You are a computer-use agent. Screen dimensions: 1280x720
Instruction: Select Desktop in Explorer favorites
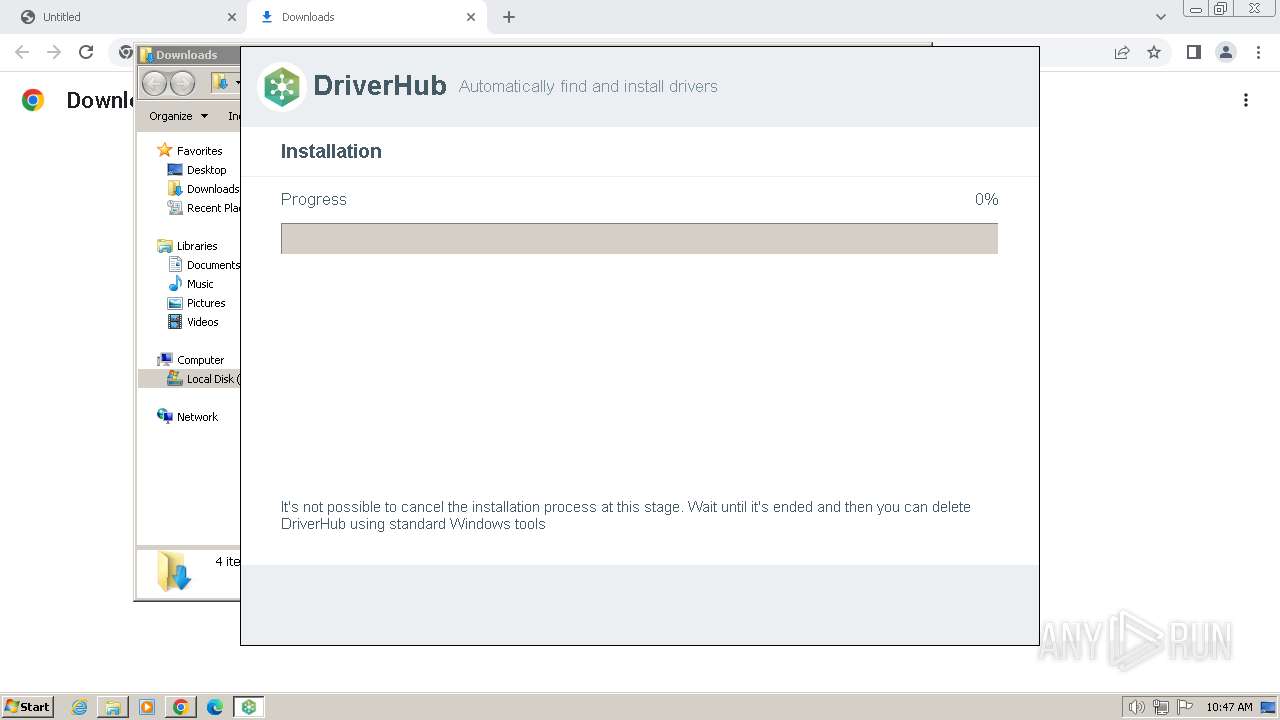(x=197, y=170)
